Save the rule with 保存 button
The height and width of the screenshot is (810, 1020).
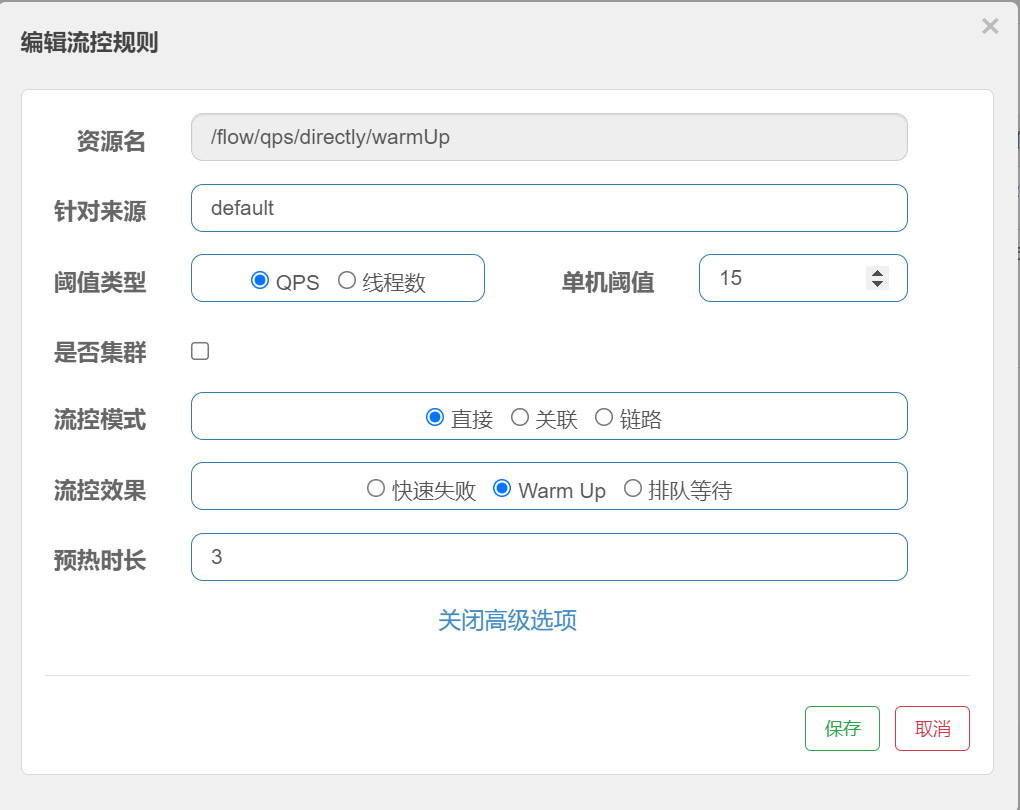tap(842, 729)
